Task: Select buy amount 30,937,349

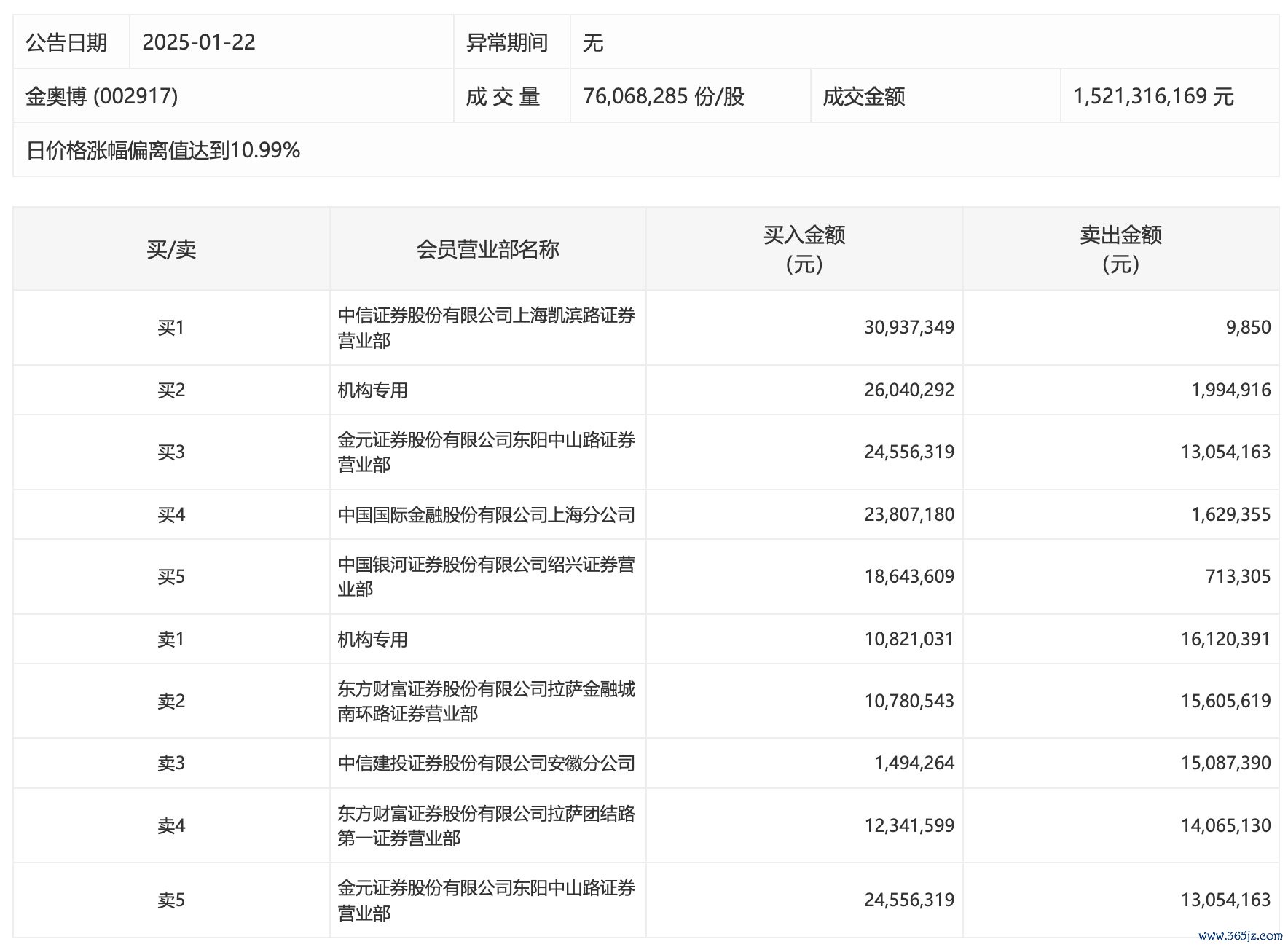Action: point(909,328)
